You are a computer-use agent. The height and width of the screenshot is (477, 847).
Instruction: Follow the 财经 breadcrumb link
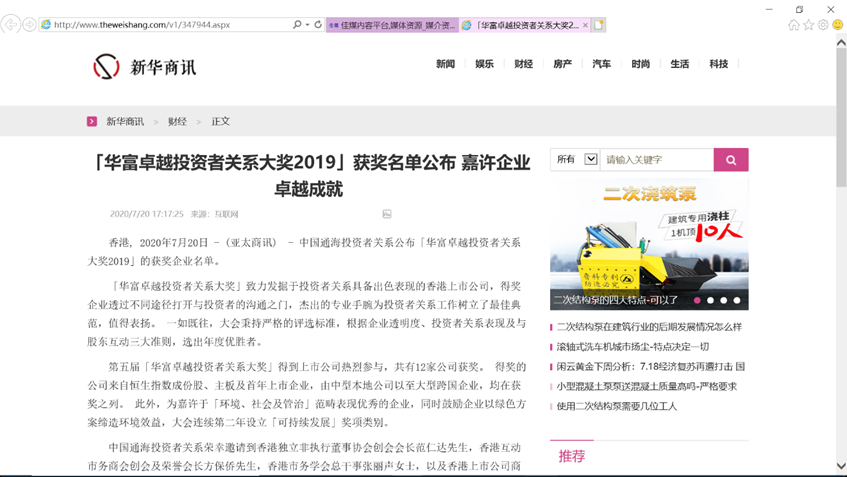pyautogui.click(x=177, y=122)
